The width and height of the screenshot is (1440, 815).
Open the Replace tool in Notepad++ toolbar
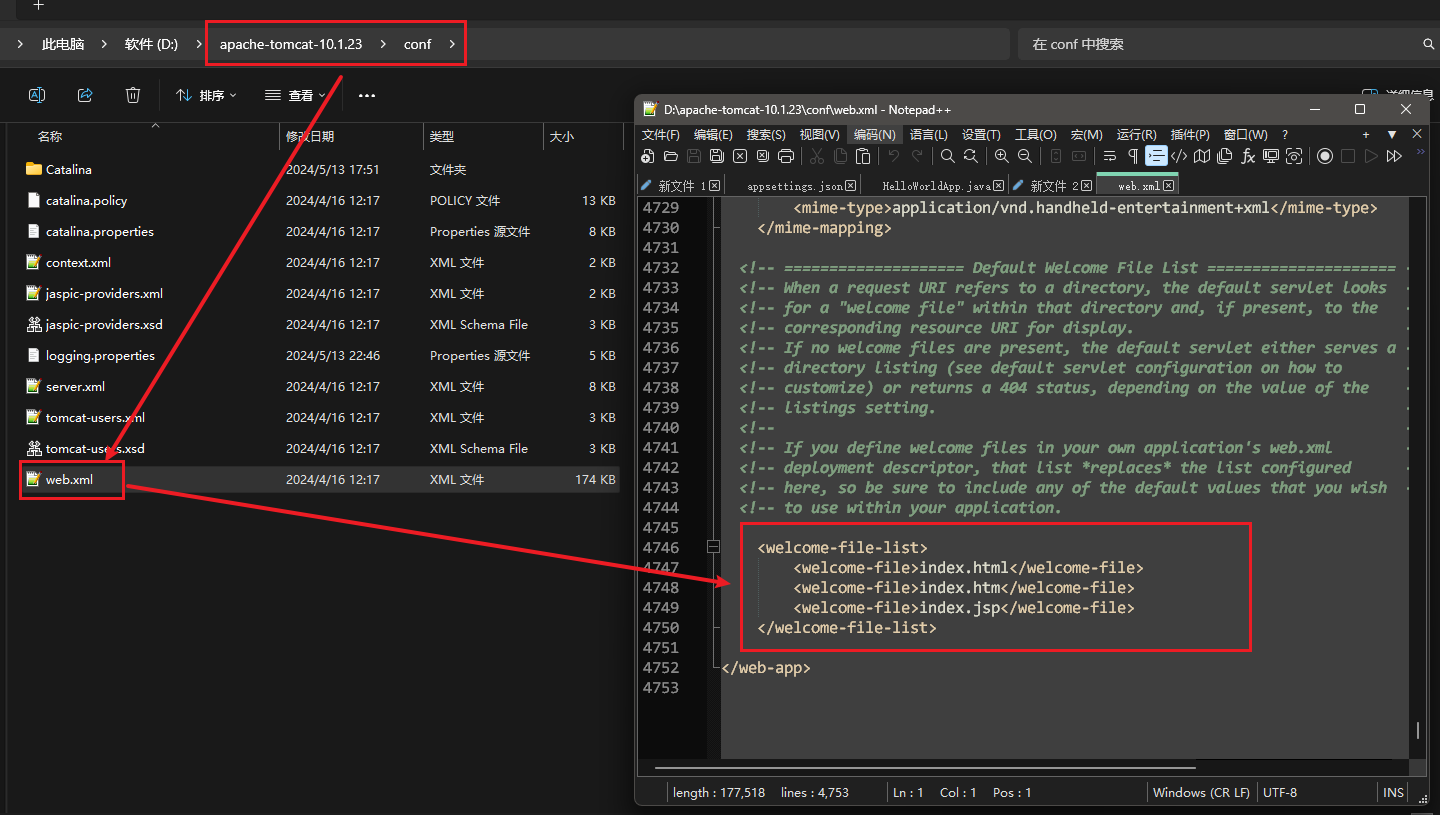(x=971, y=156)
